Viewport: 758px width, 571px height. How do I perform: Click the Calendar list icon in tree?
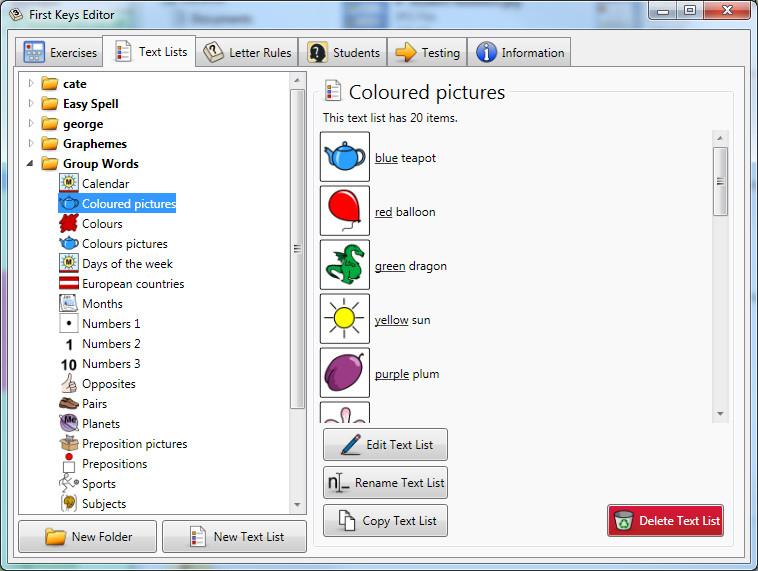[x=68, y=184]
